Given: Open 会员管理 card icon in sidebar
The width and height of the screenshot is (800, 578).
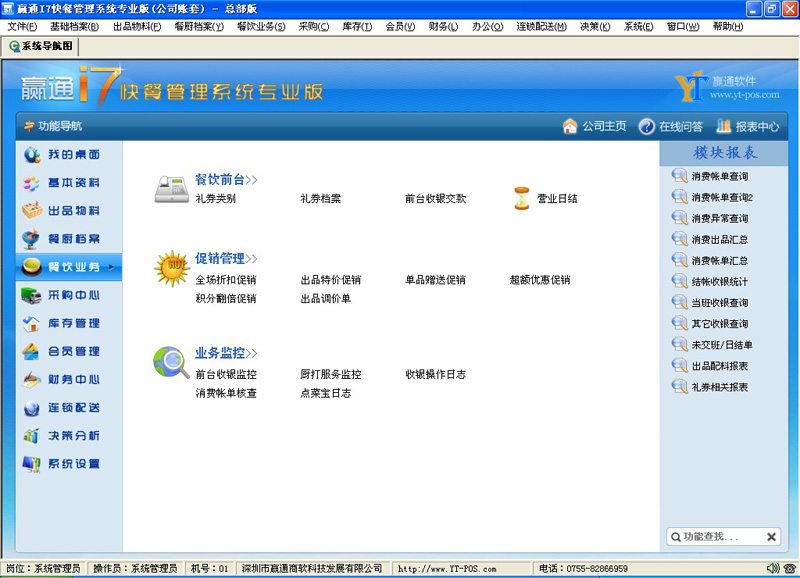Looking at the screenshot, I should coord(32,351).
